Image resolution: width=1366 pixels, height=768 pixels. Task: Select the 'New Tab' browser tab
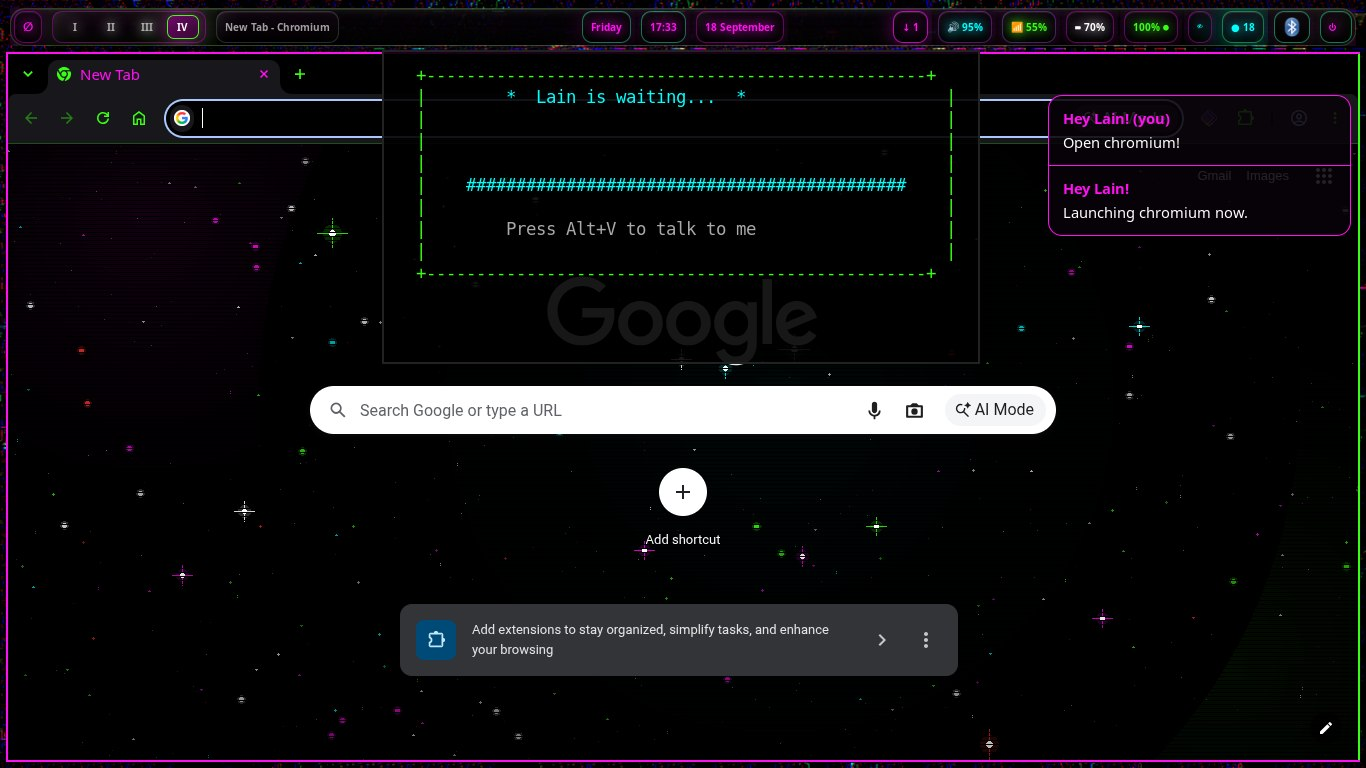click(164, 74)
